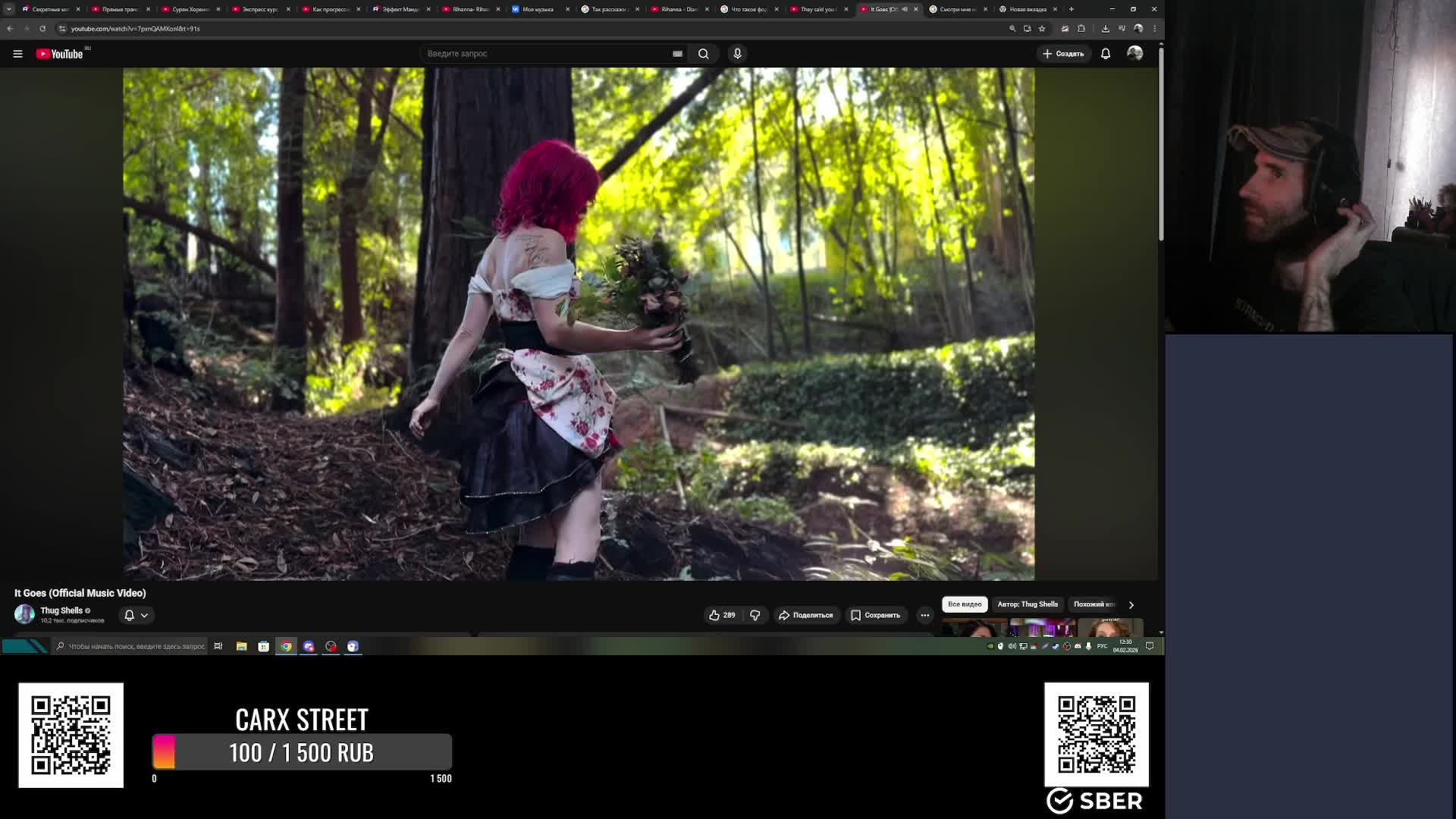The height and width of the screenshot is (819, 1456).
Task: Open the three-dot more actions menu
Action: (924, 615)
